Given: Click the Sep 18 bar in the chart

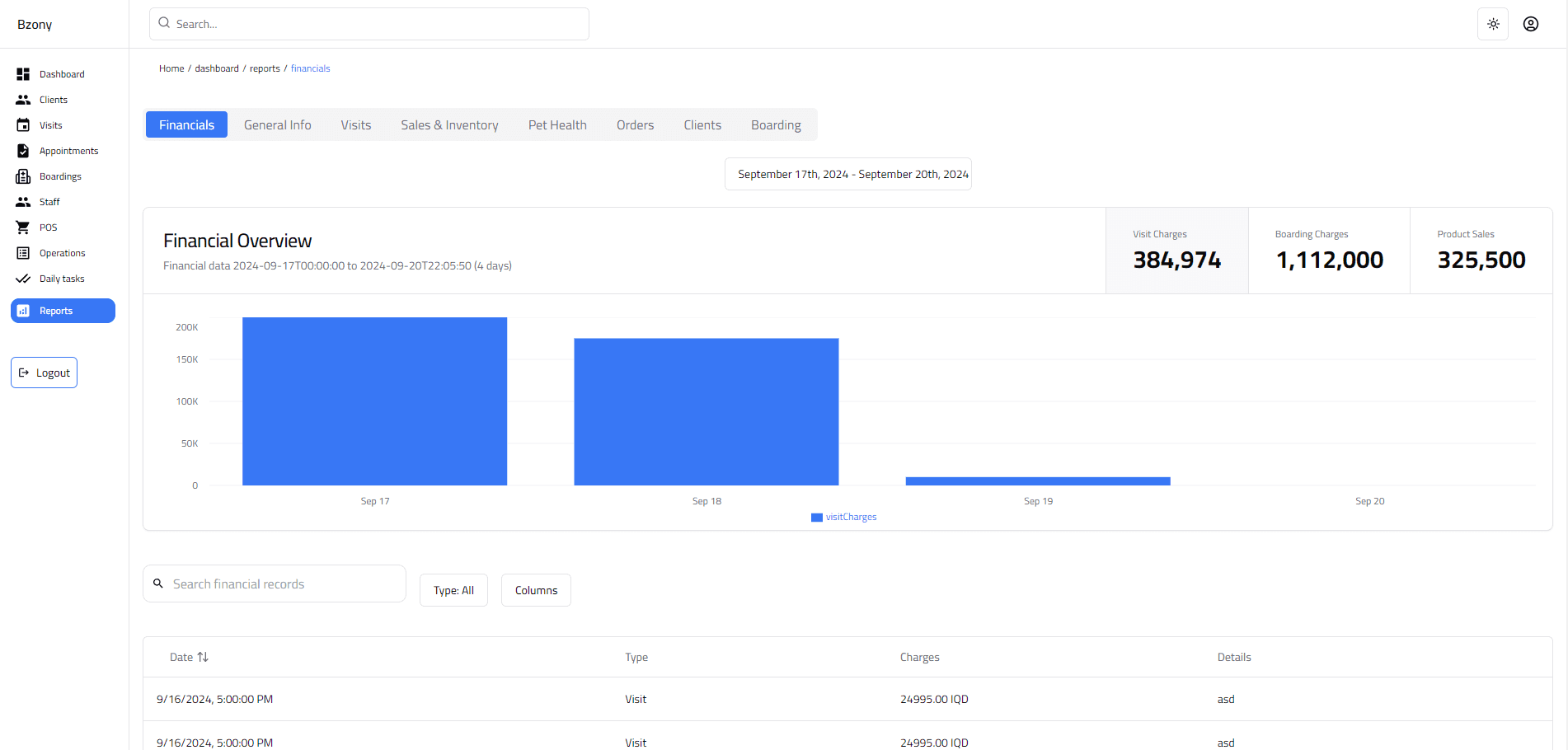Looking at the screenshot, I should click(707, 410).
